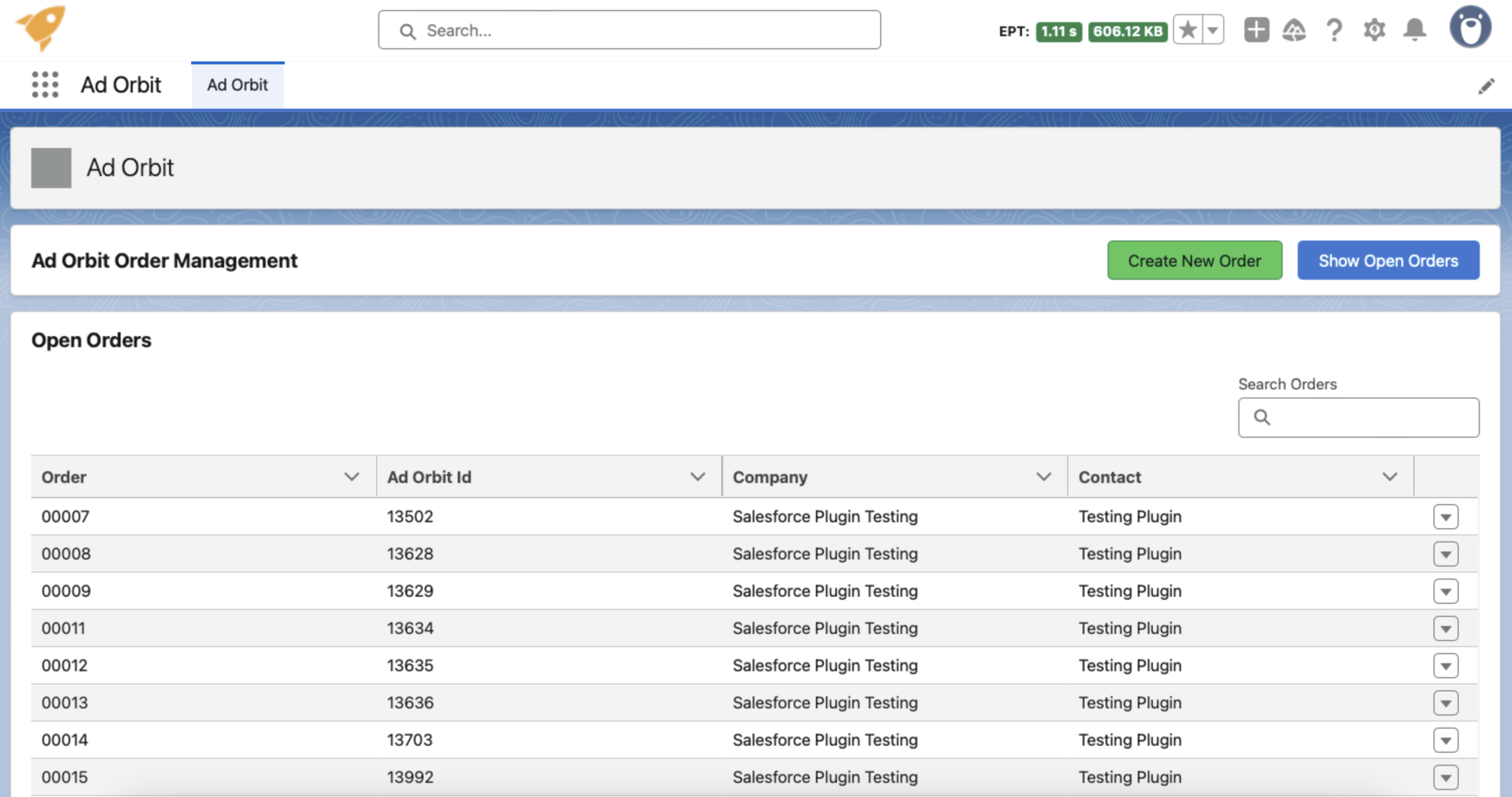Open the help question mark icon
This screenshot has height=797, width=1512.
(x=1334, y=30)
